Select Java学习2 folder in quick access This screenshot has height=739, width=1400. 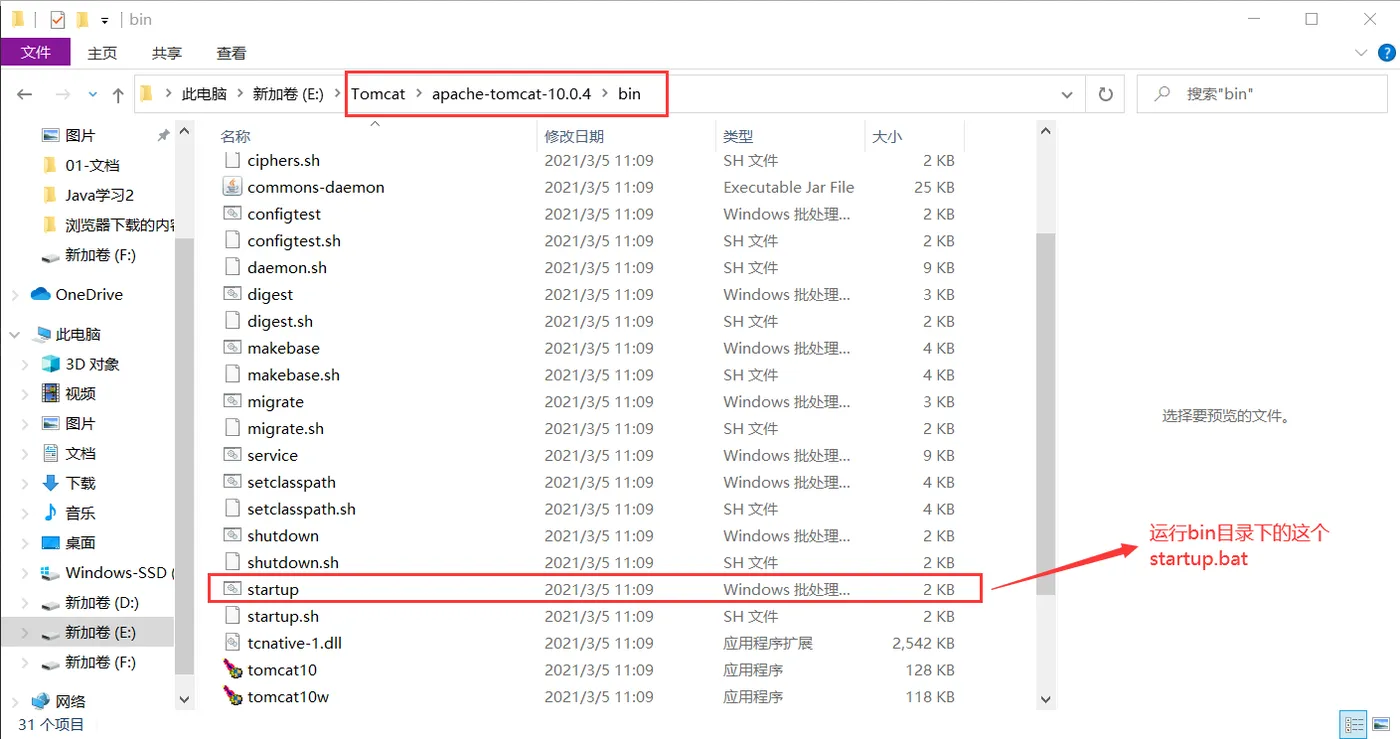pyautogui.click(x=99, y=195)
